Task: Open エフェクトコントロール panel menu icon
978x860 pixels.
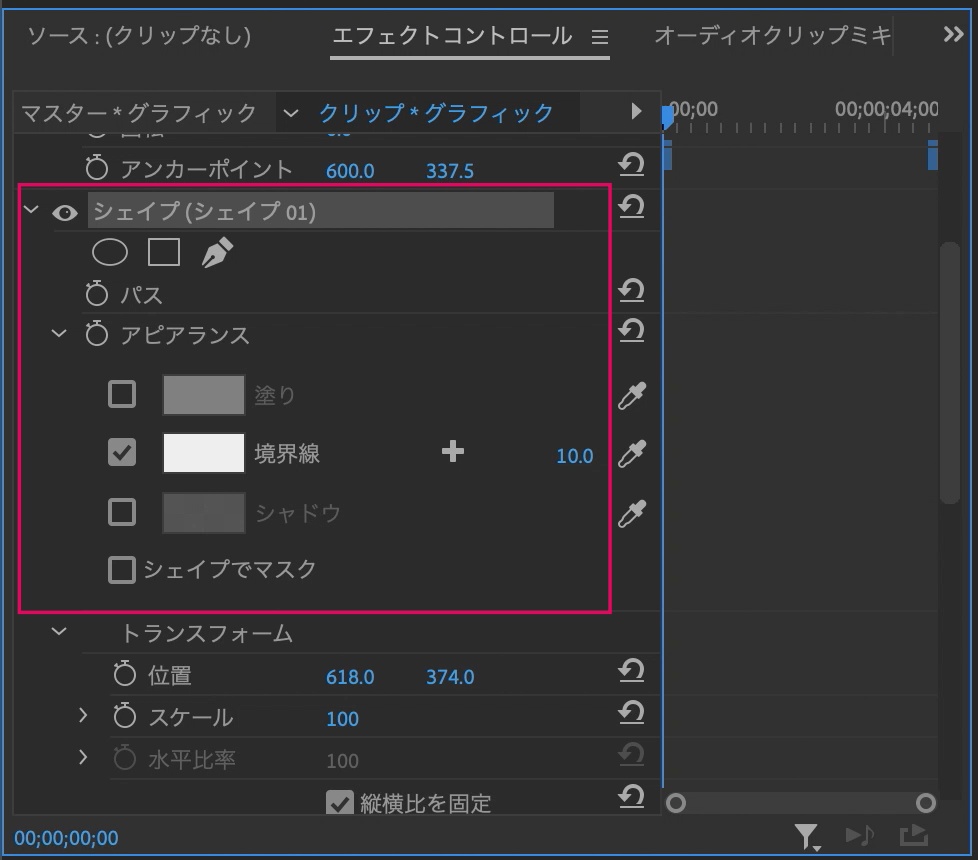Action: (600, 37)
